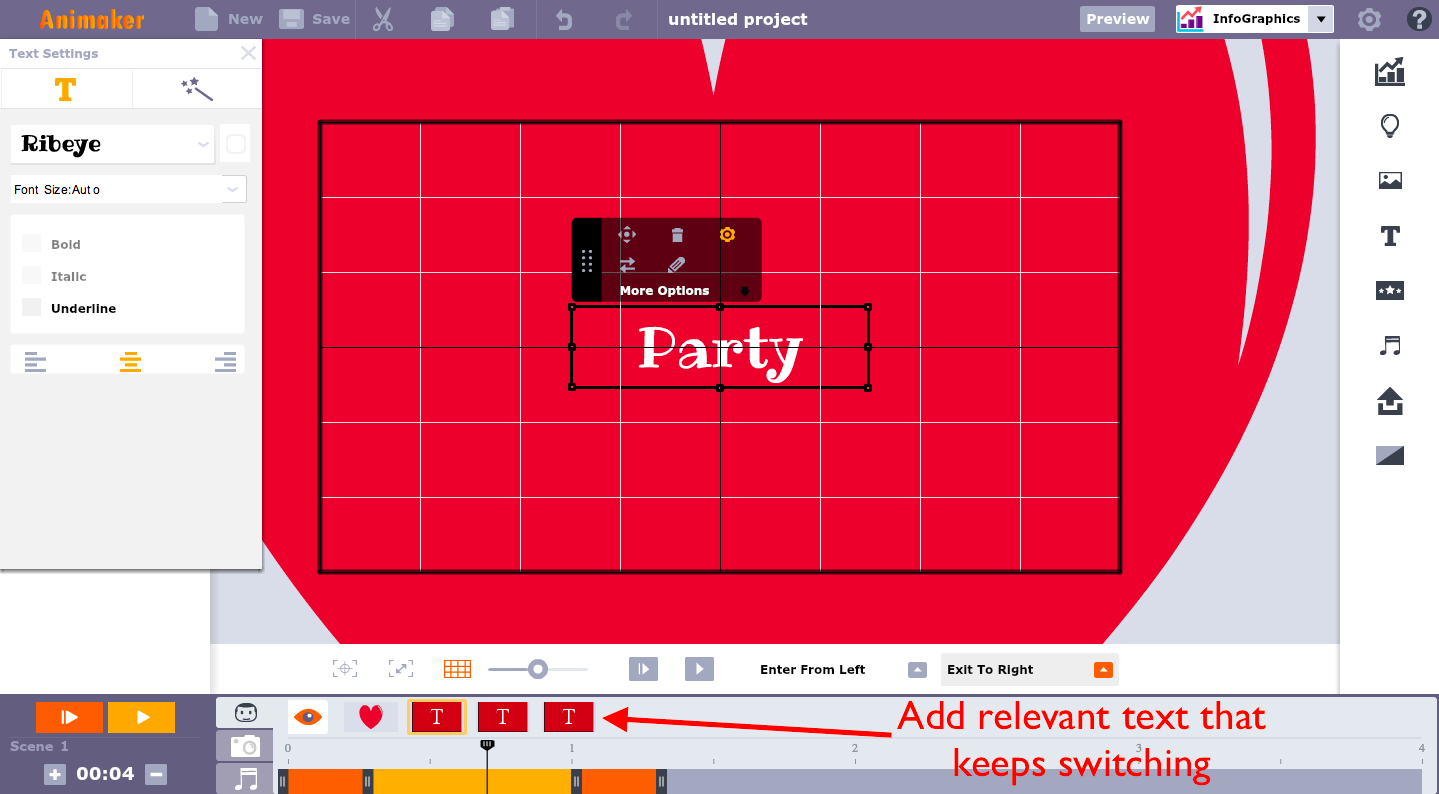The height and width of the screenshot is (794, 1439).
Task: Align text to the center
Action: click(x=130, y=362)
